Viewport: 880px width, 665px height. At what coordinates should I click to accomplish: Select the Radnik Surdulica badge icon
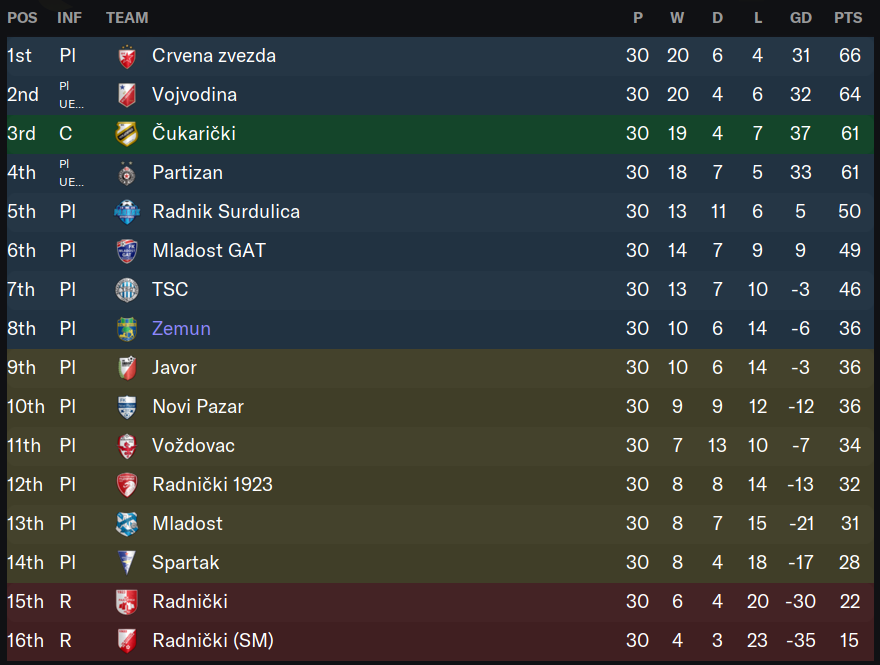point(127,212)
